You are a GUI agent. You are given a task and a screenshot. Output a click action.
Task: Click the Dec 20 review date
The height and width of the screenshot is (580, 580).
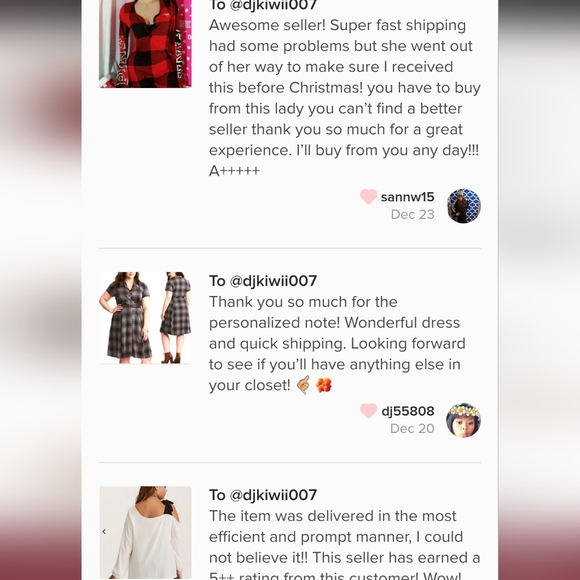click(412, 429)
